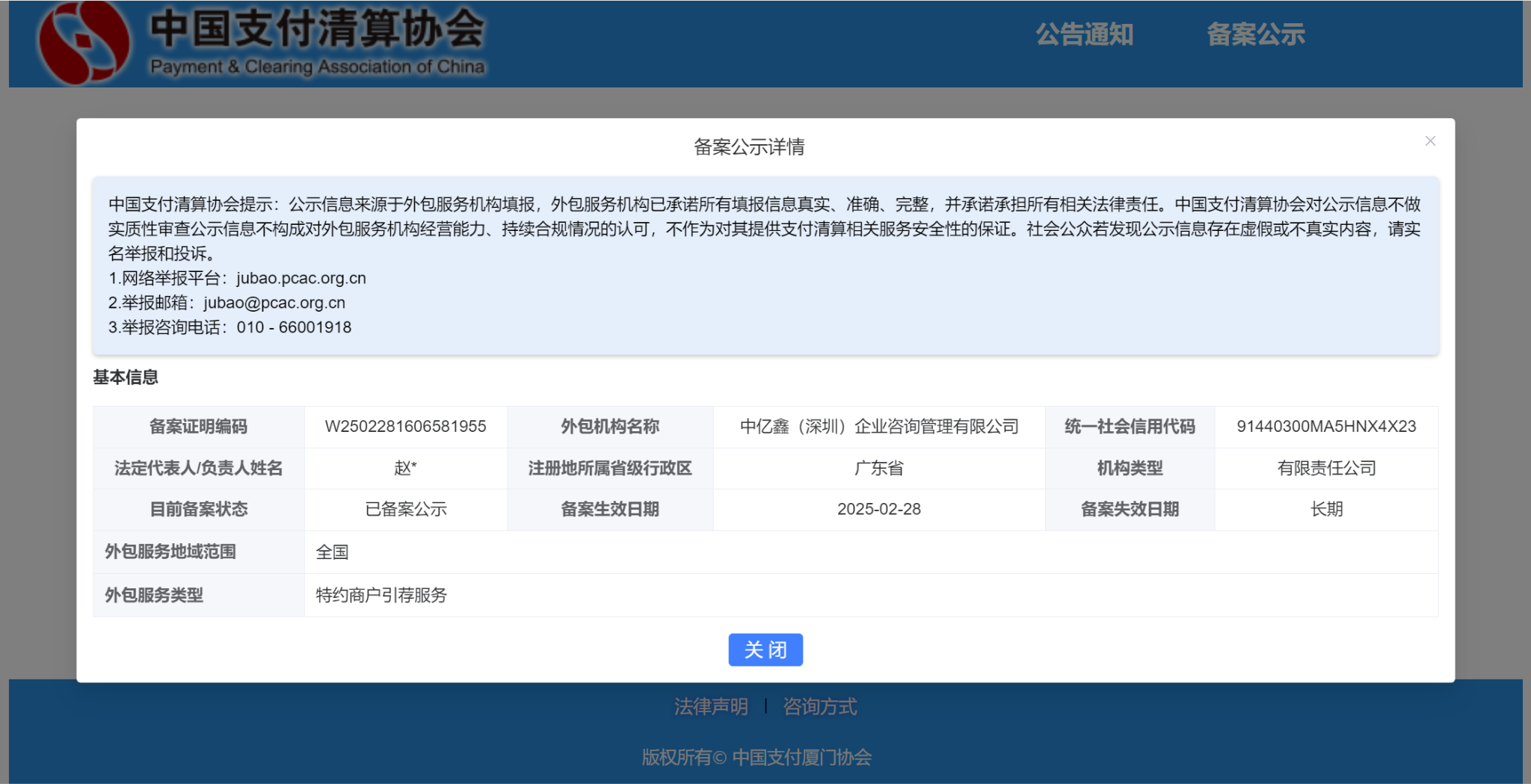The image size is (1531, 784).
Task: Click the 备案证明编码 label cell
Action: point(199,427)
